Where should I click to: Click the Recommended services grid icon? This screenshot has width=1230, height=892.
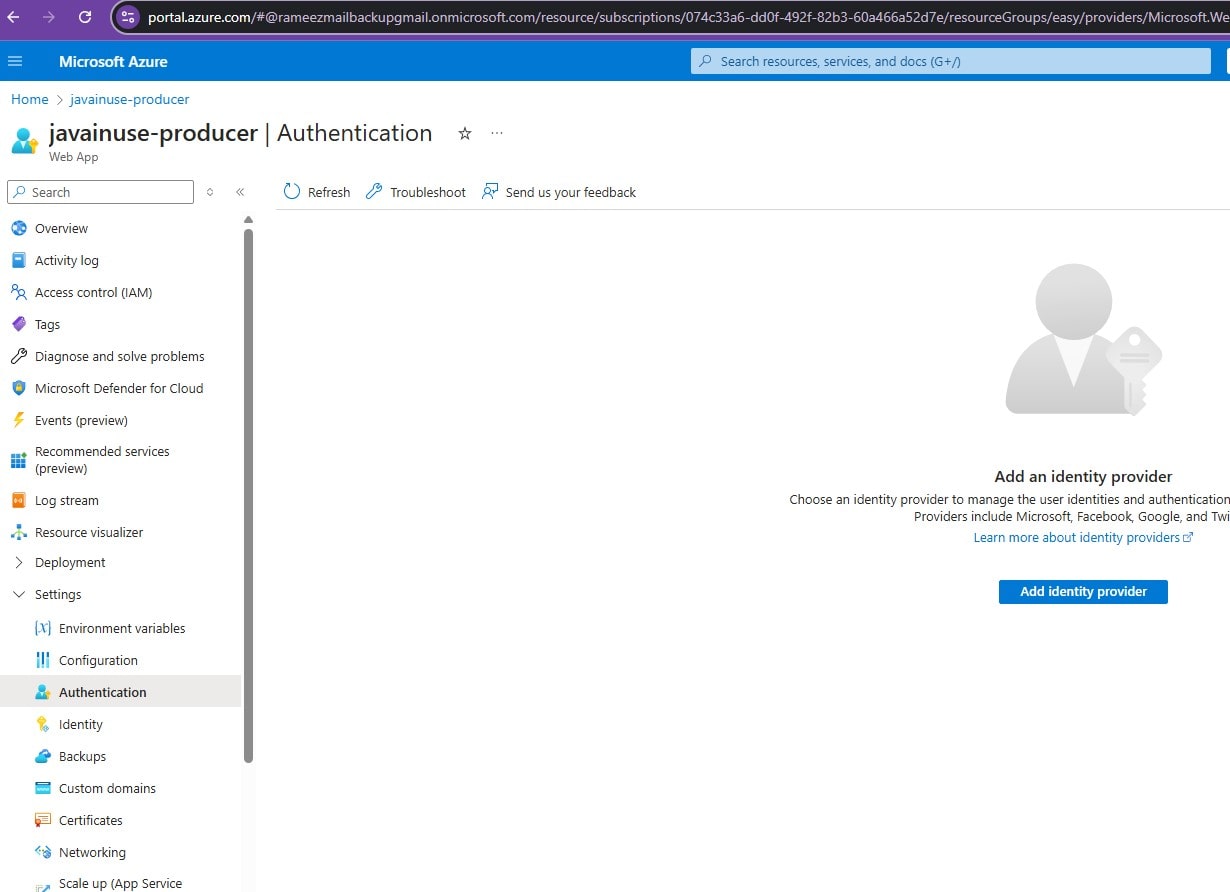[18, 460]
